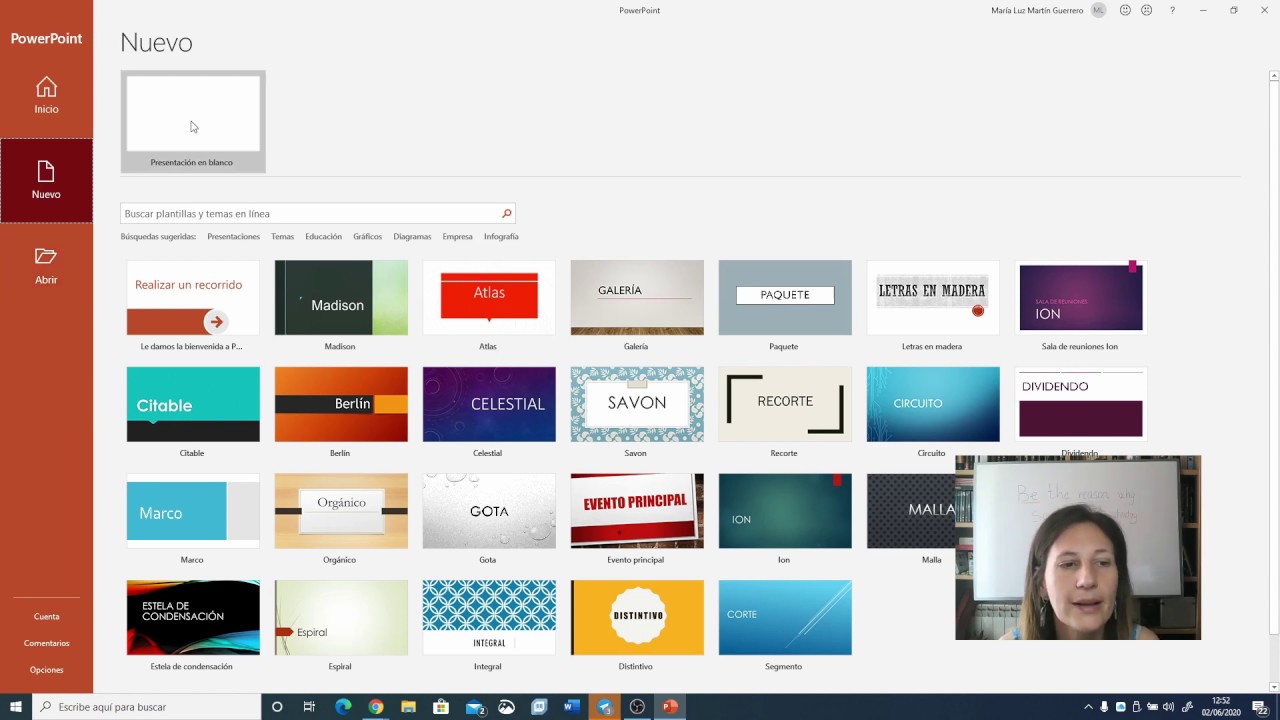Viewport: 1280px width, 720px height.
Task: Open File Explorer from the taskbar
Action: (x=408, y=707)
